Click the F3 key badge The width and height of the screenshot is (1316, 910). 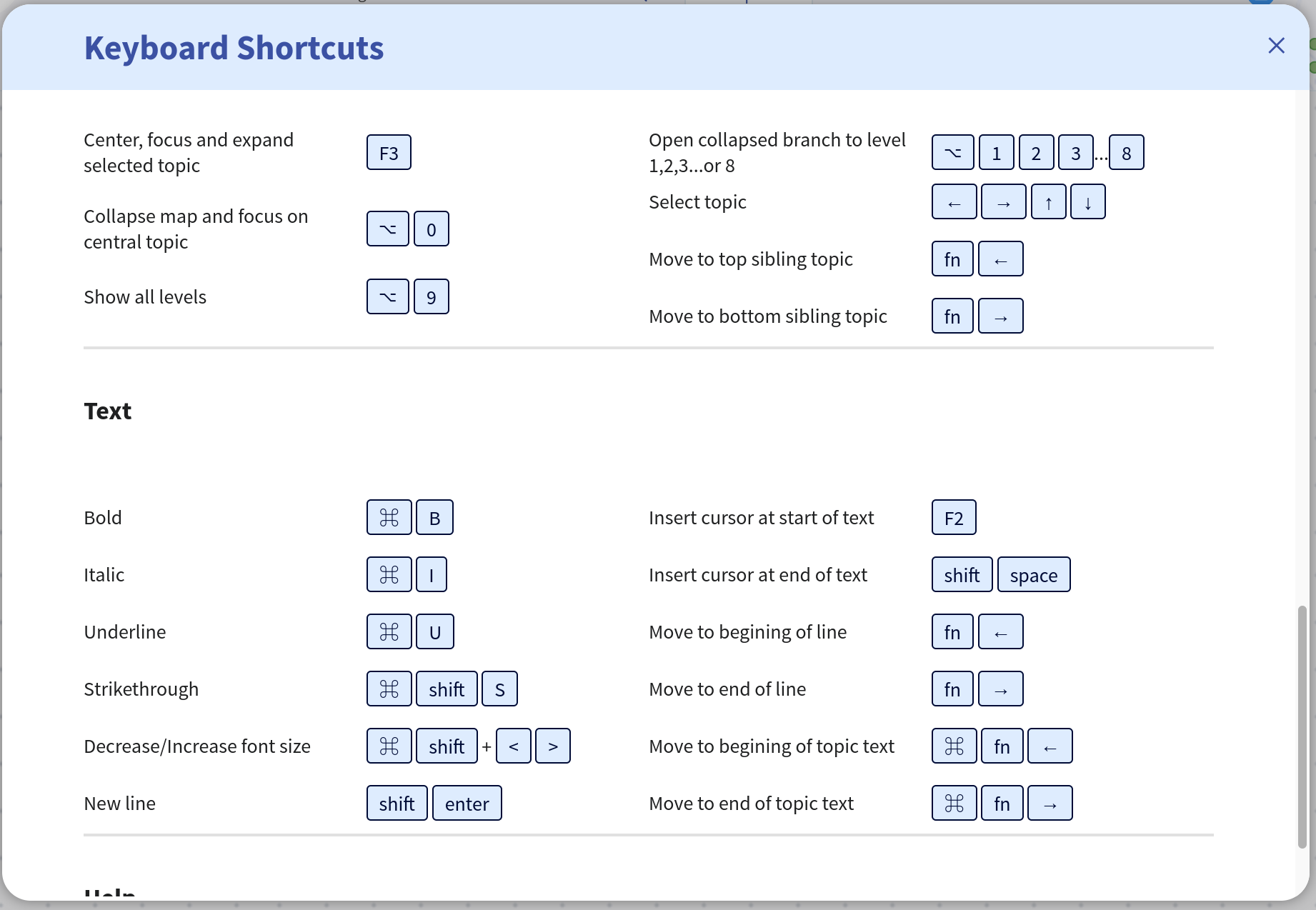click(x=389, y=153)
